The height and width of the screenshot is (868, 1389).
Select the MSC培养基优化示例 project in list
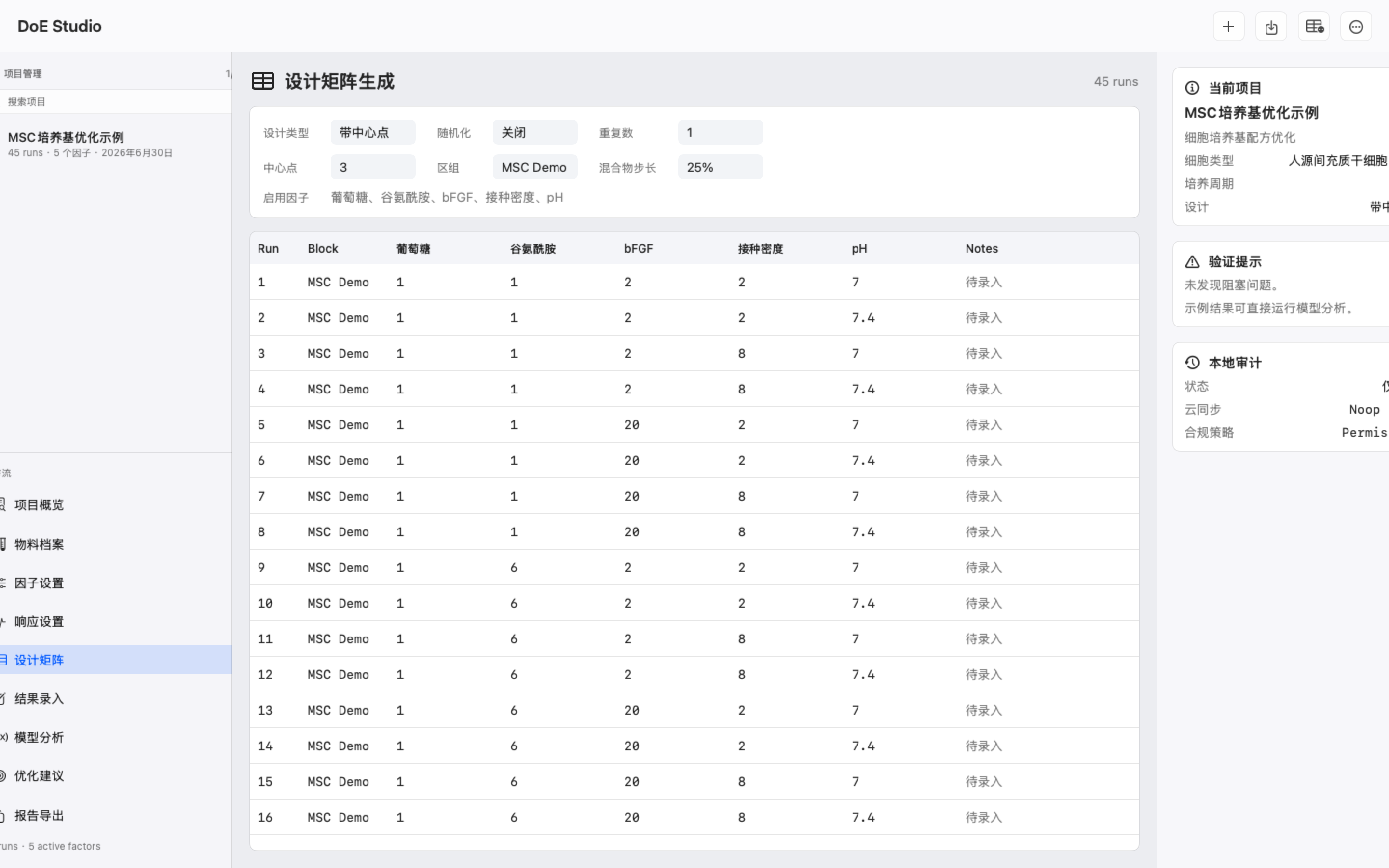116,144
